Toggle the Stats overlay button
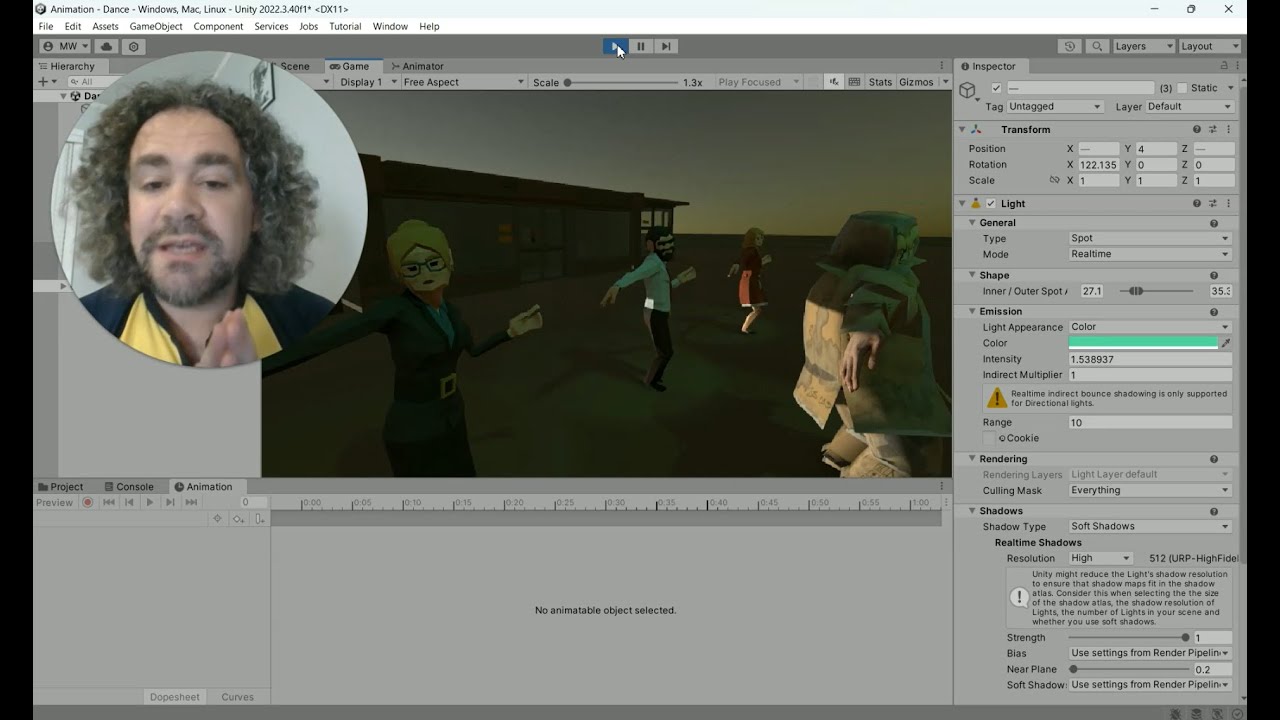This screenshot has width=1280, height=720. 880,82
